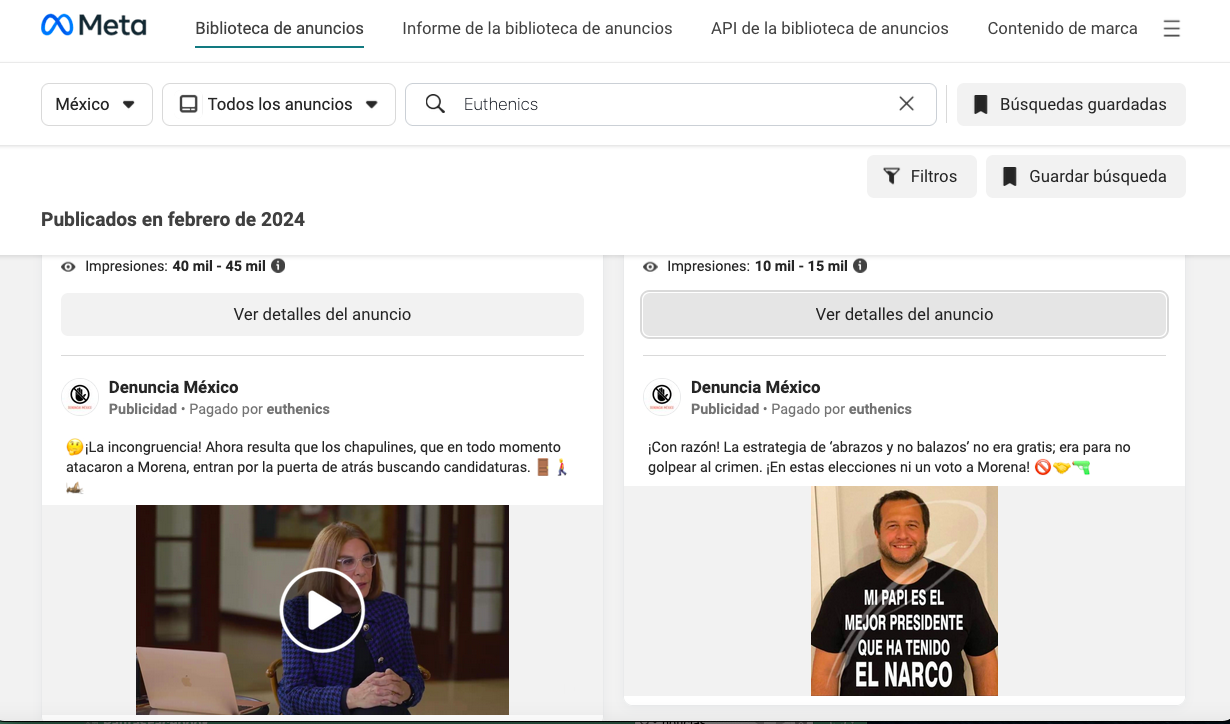This screenshot has height=724, width=1230.
Task: Open Búsquedas guardadas
Action: point(1071,104)
